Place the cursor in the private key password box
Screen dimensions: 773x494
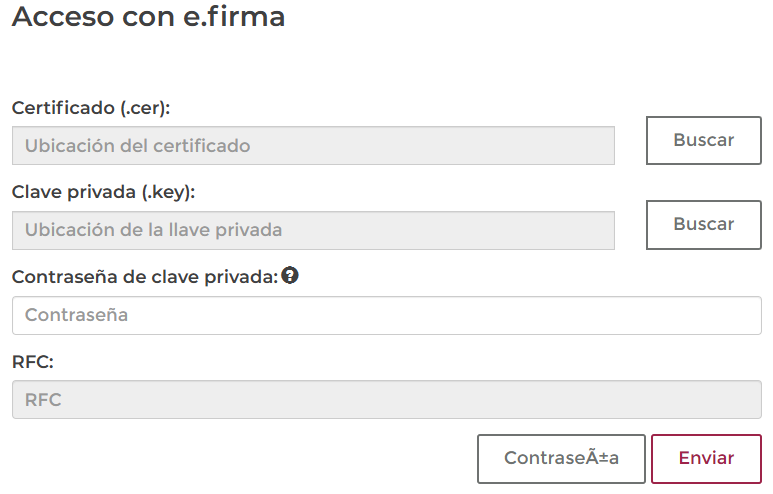point(386,315)
